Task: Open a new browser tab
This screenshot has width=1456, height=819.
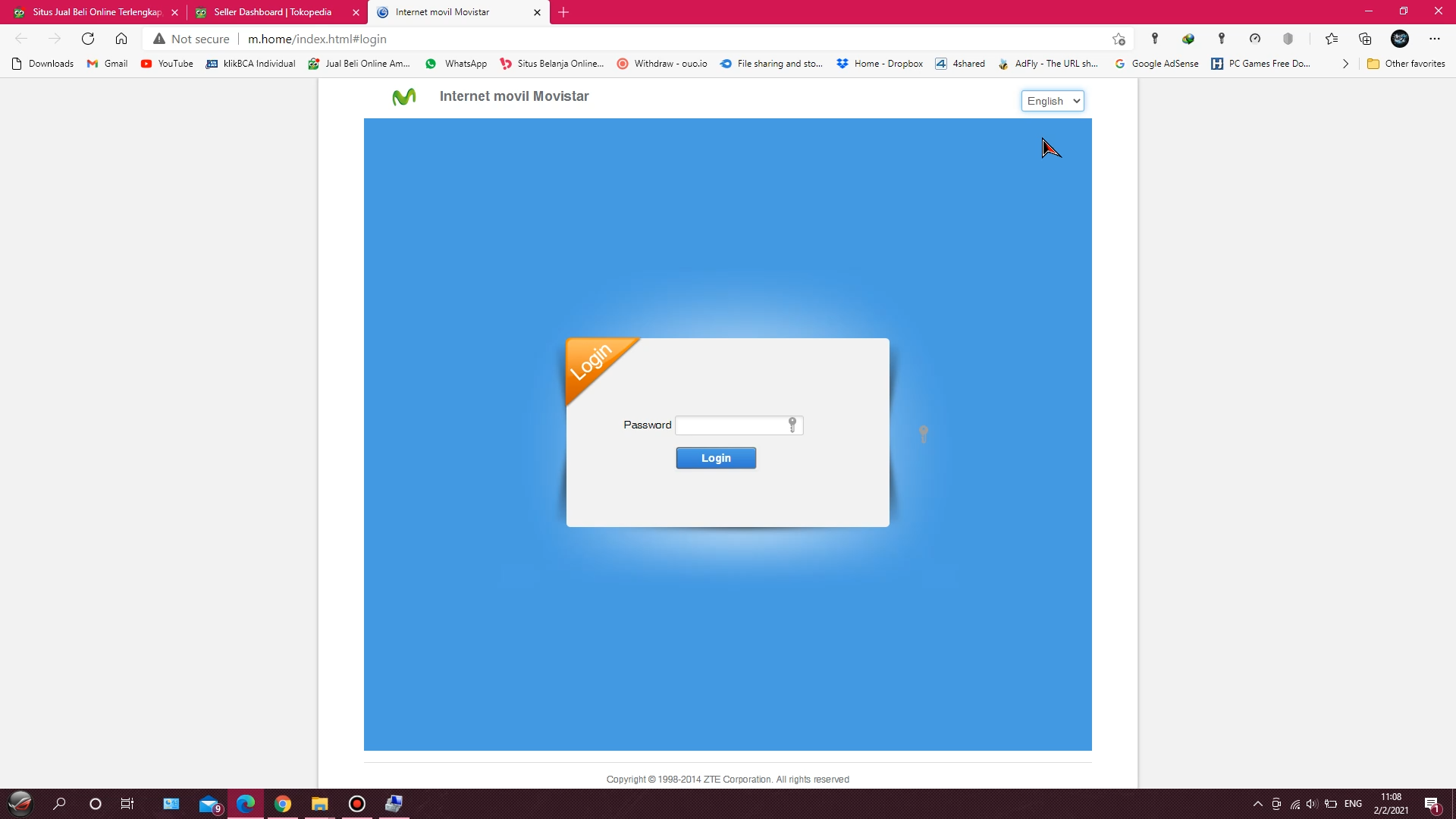Action: tap(563, 12)
